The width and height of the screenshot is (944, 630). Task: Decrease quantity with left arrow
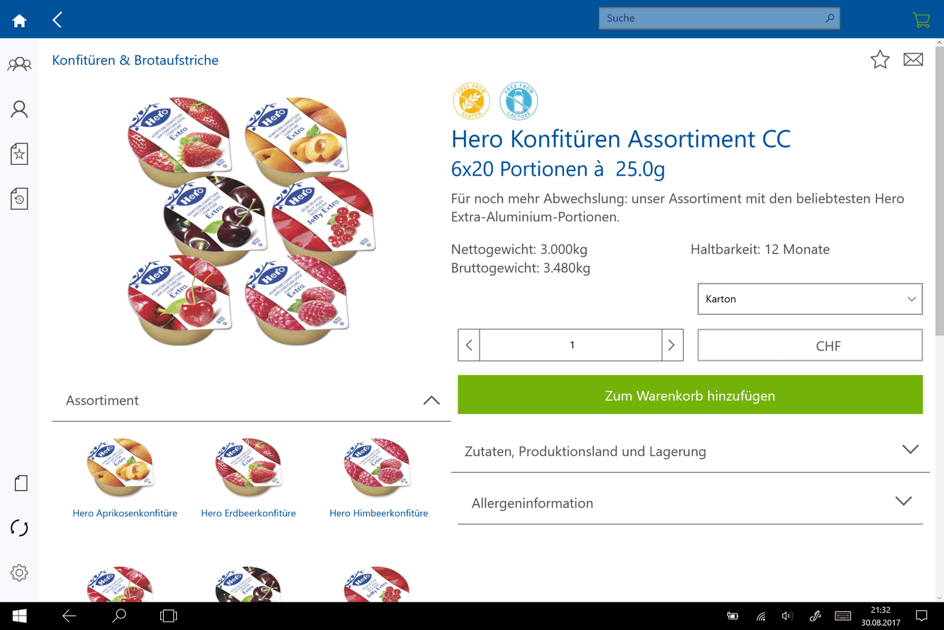point(469,345)
